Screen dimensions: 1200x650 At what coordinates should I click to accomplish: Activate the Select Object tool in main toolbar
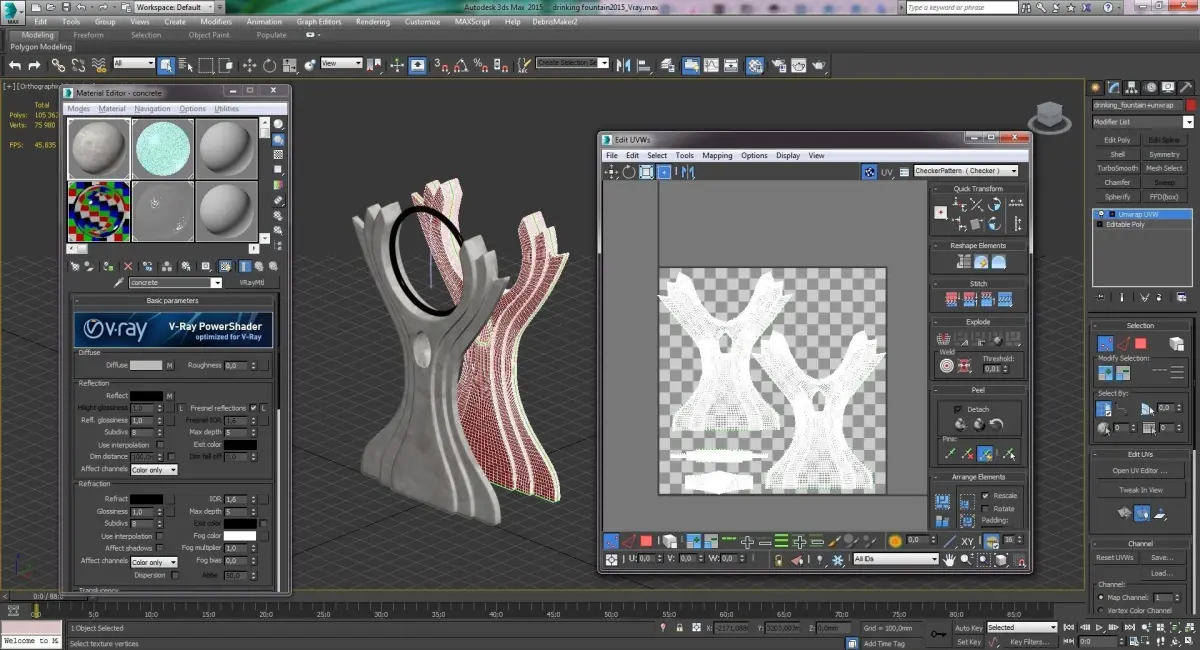(166, 65)
